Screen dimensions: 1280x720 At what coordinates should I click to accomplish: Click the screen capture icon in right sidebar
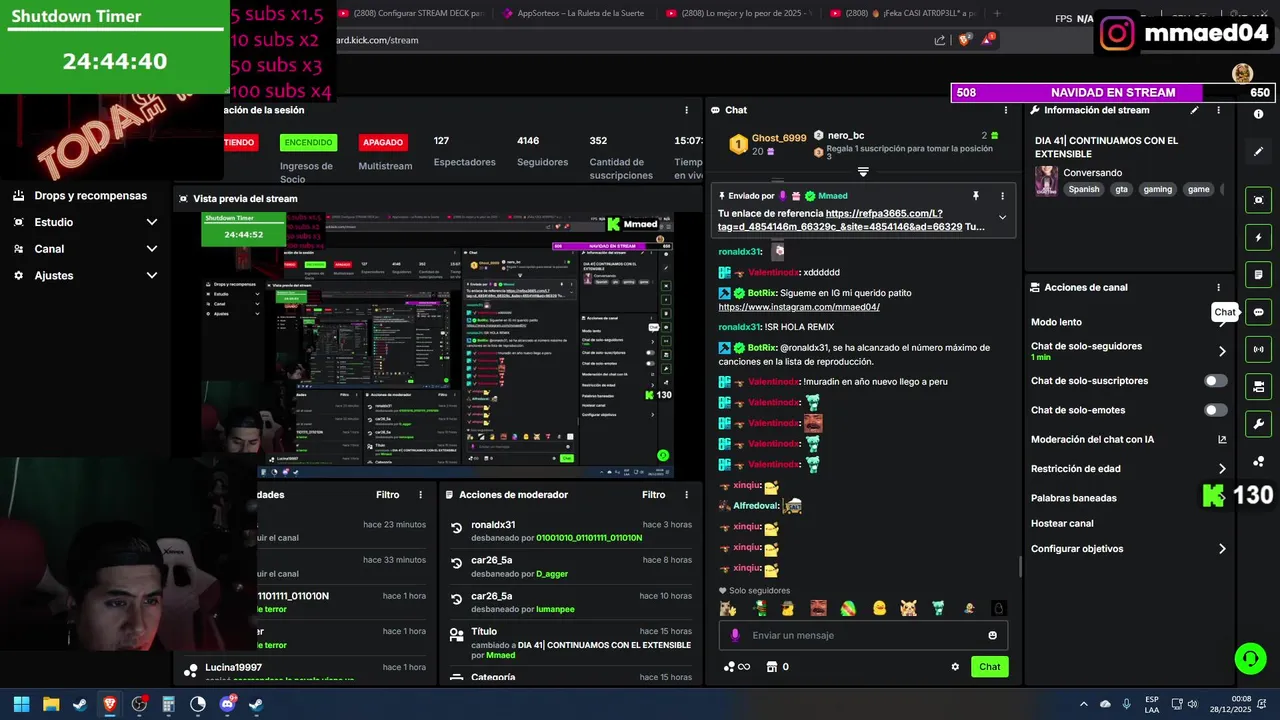1258,200
